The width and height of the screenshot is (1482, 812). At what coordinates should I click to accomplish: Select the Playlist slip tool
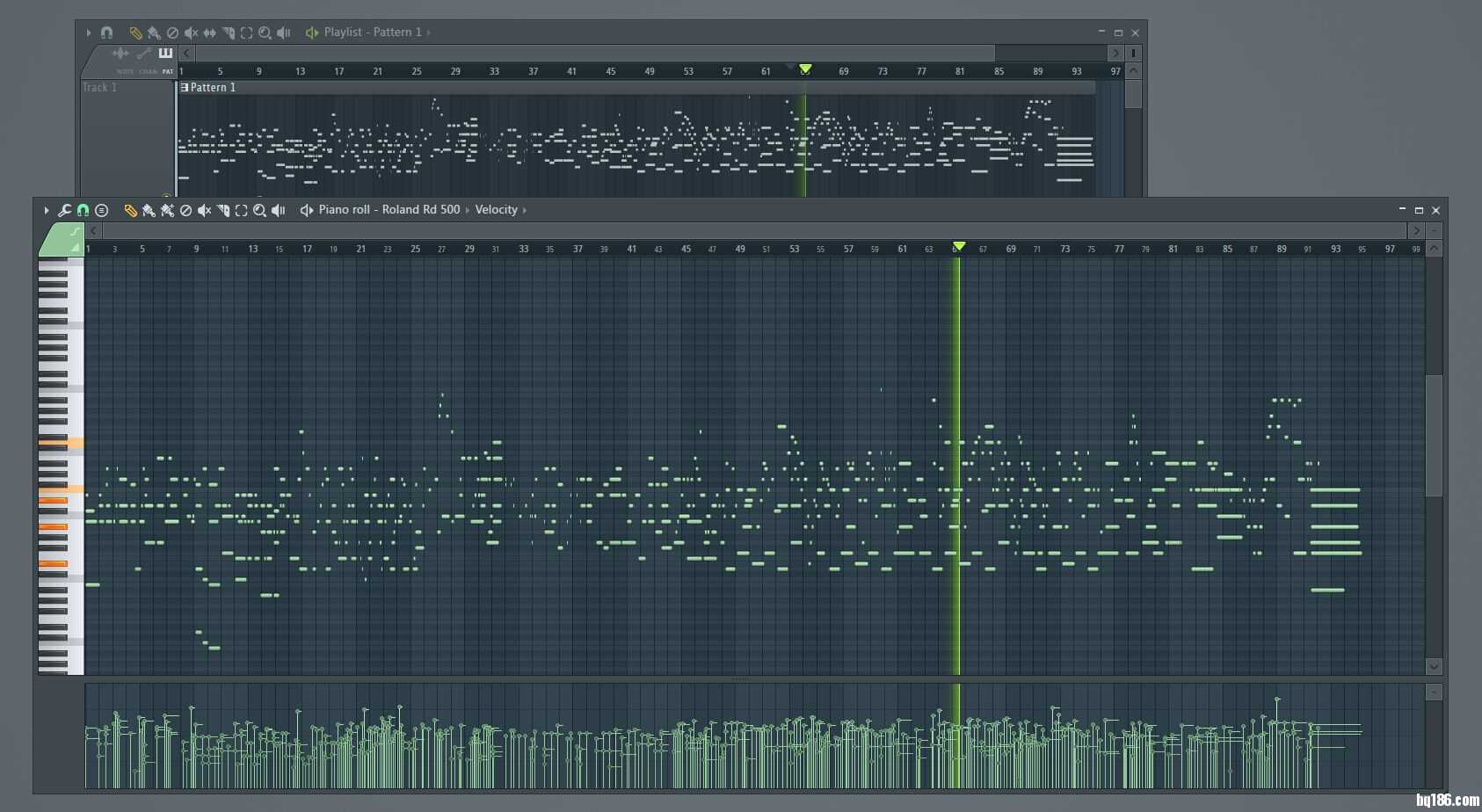pos(209,33)
